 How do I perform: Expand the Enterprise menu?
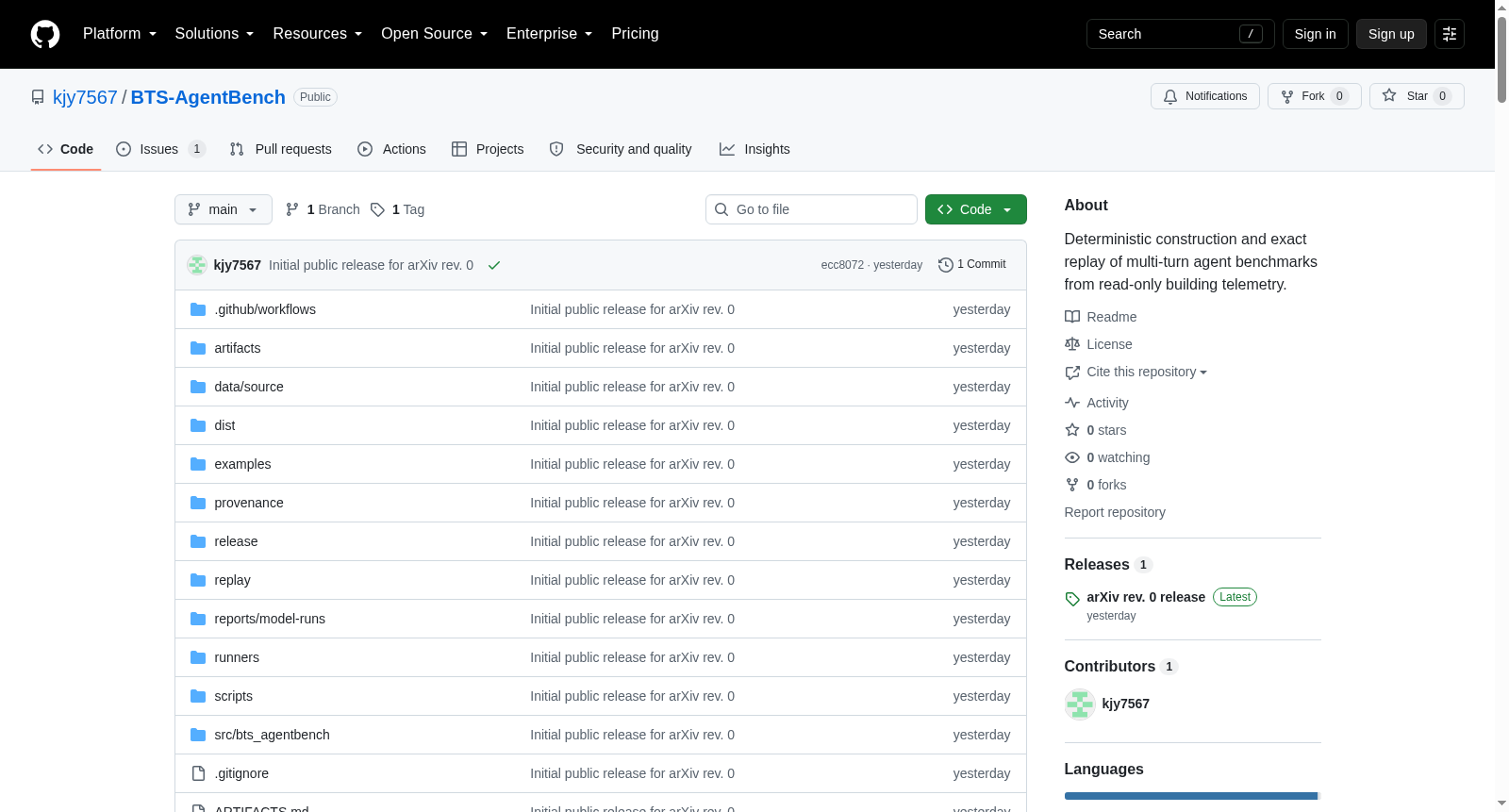pos(550,34)
